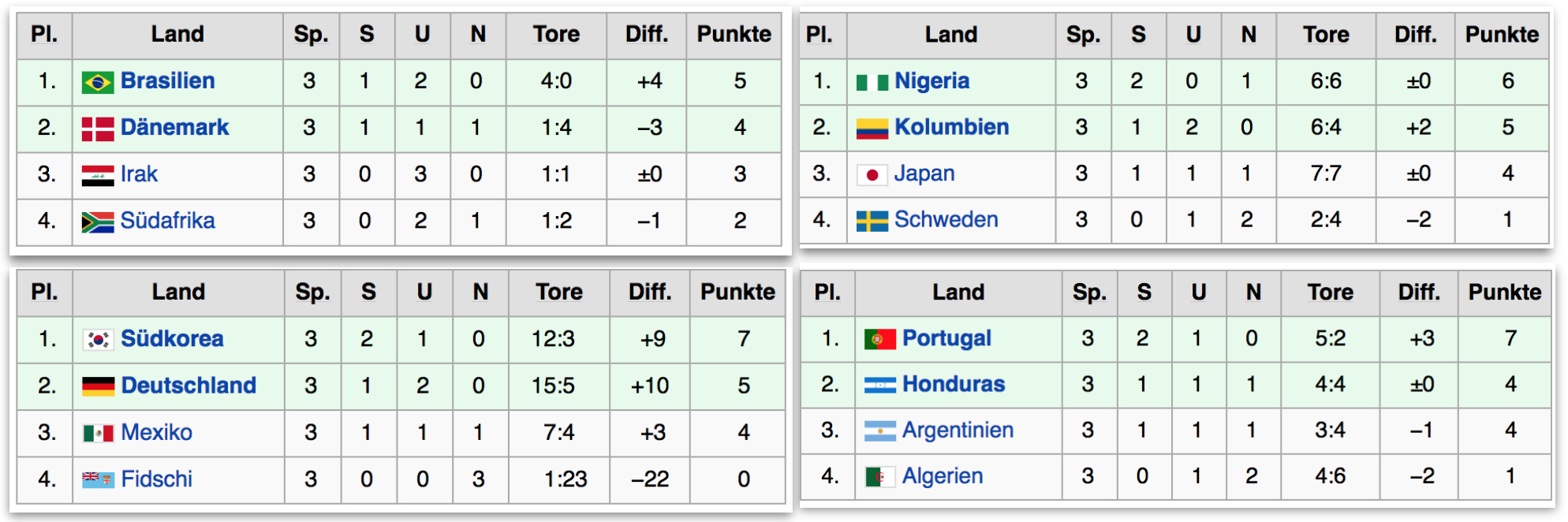Click Punkte header in Brasilien table
The height and width of the screenshot is (522, 1568).
734,34
